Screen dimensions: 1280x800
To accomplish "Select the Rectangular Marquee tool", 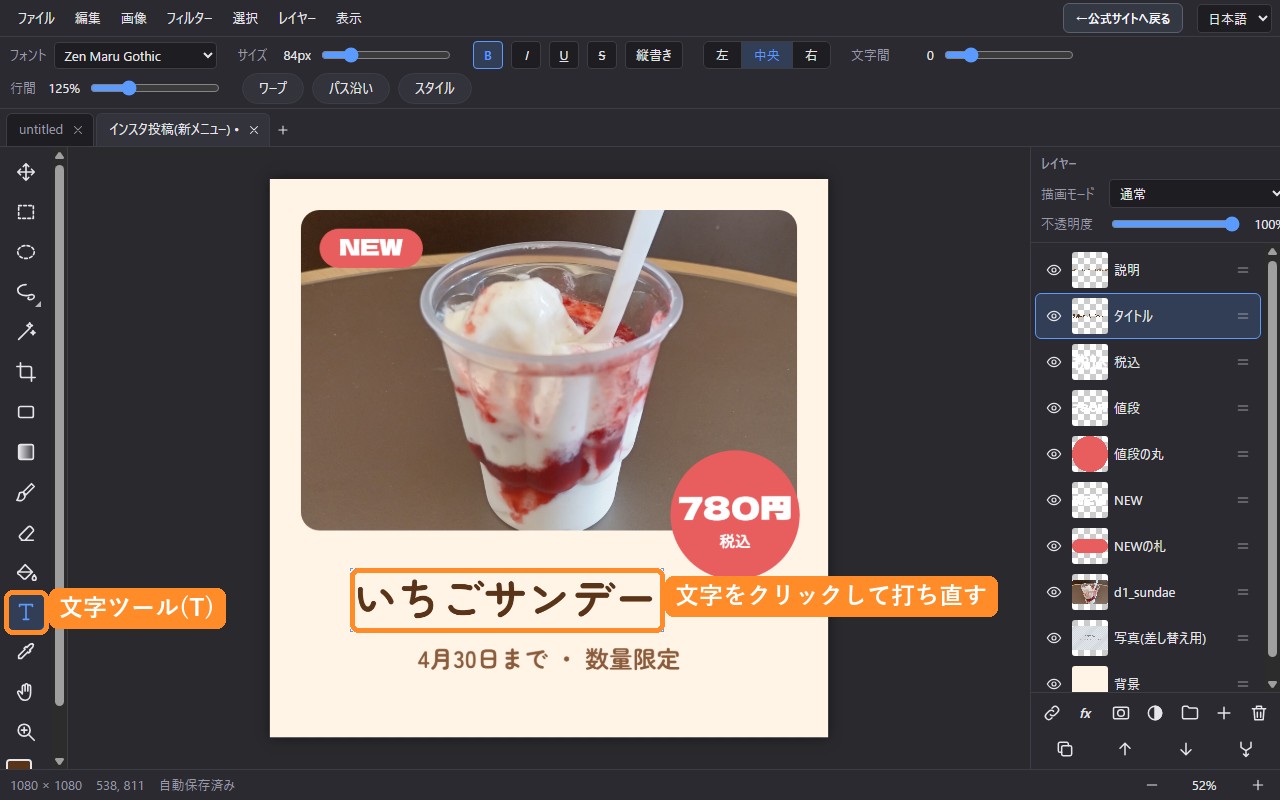I will (x=26, y=212).
